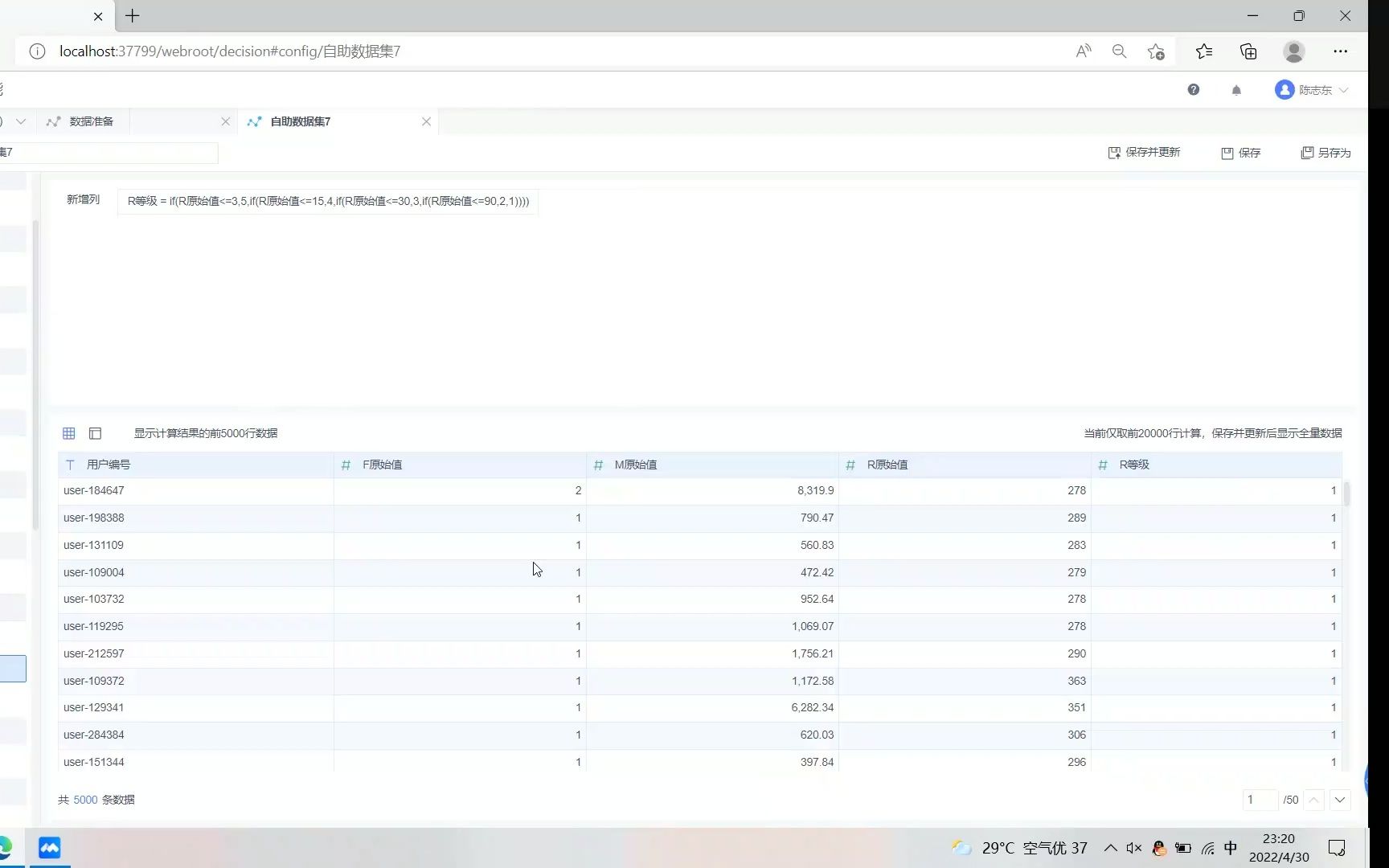This screenshot has width=1389, height=868.
Task: Click the number type icon of M原始值
Action: 598,465
